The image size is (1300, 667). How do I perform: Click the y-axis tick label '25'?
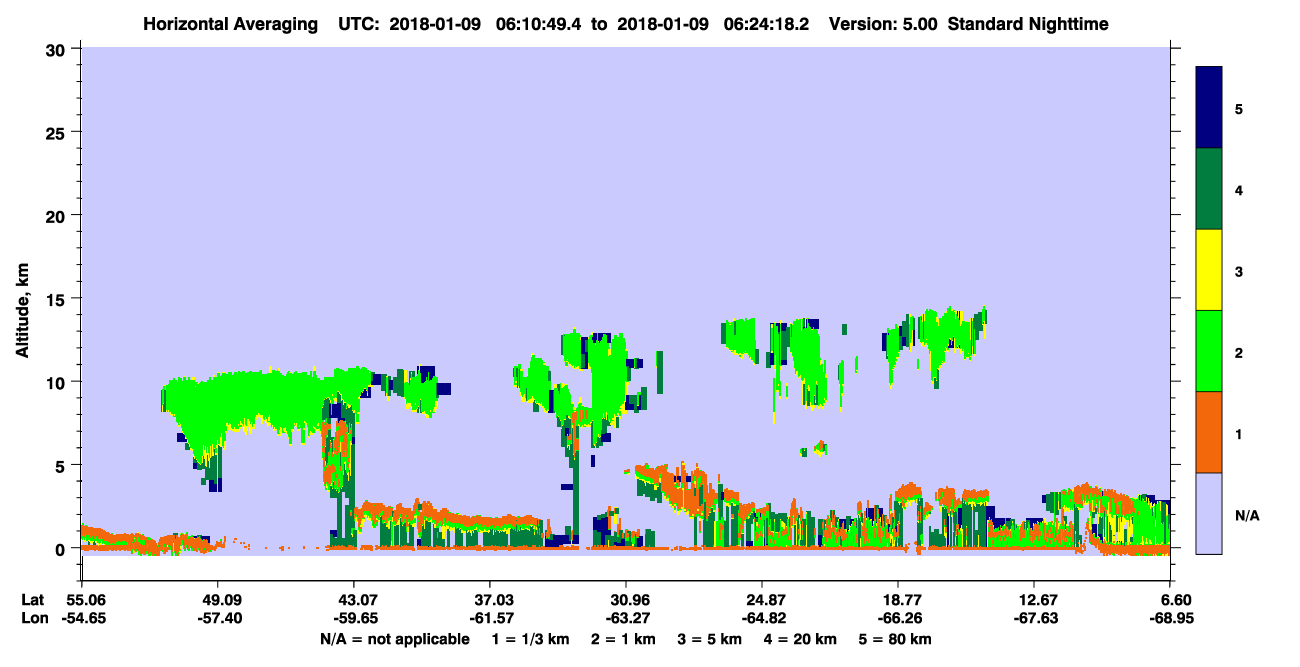click(58, 132)
